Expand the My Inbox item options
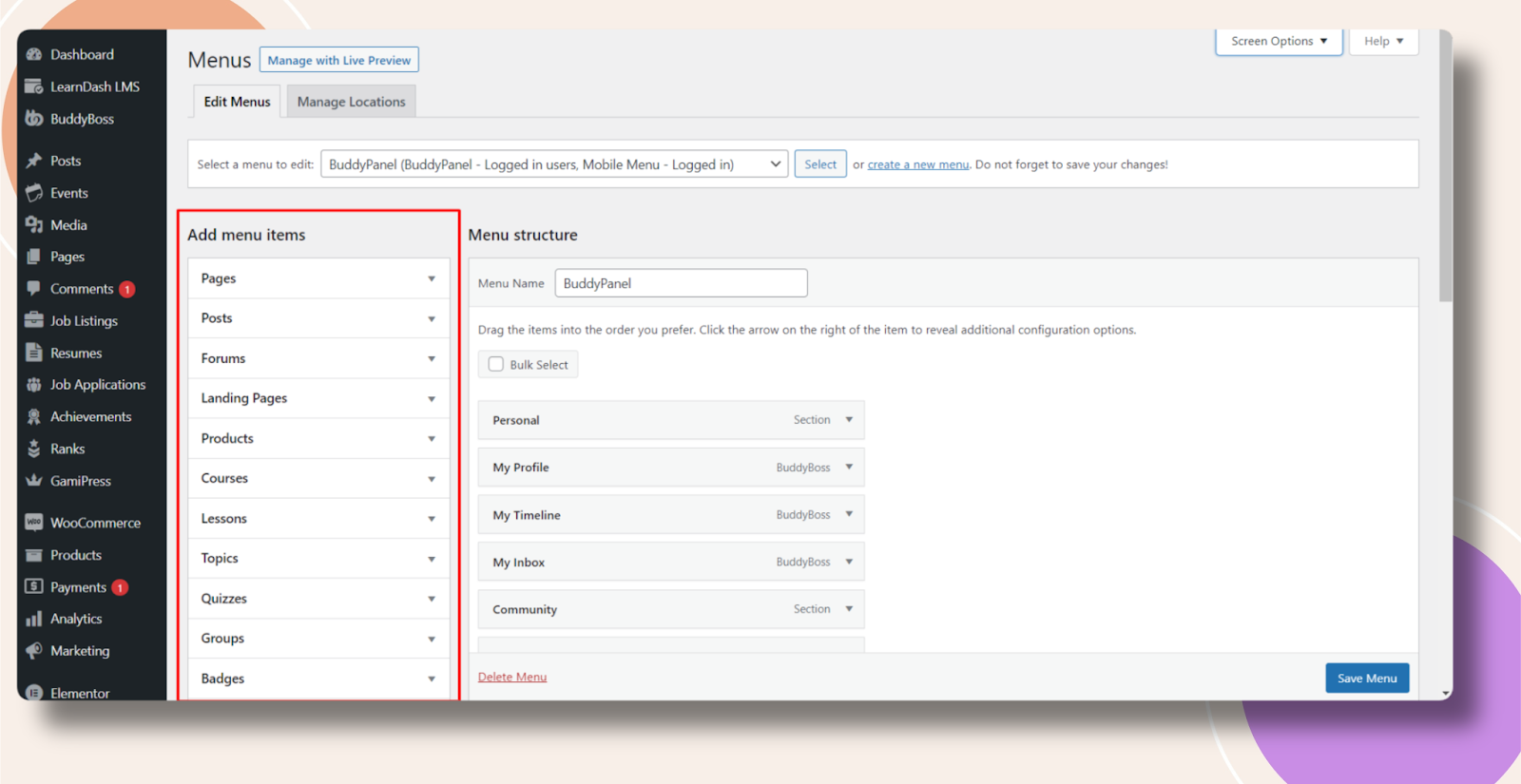1521x784 pixels. [x=849, y=562]
